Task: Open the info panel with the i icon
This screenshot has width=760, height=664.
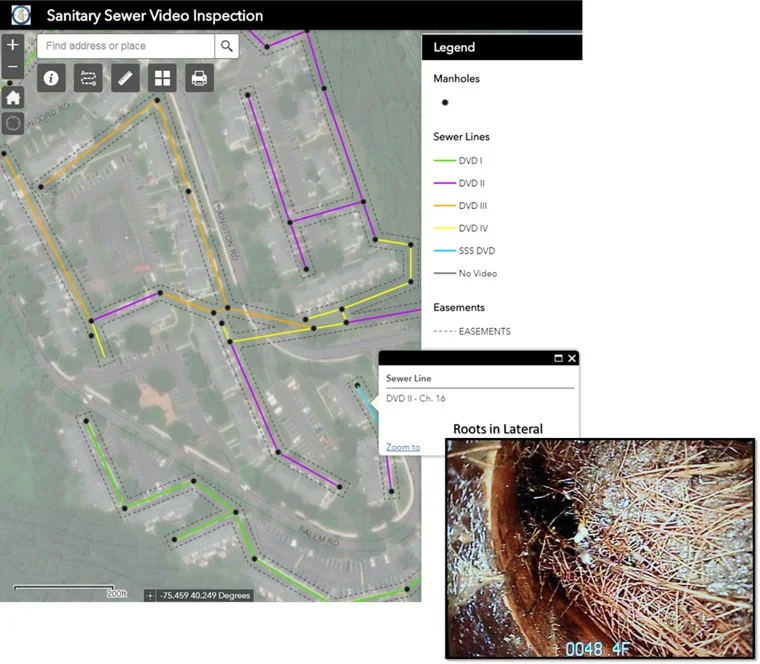Action: click(x=51, y=78)
